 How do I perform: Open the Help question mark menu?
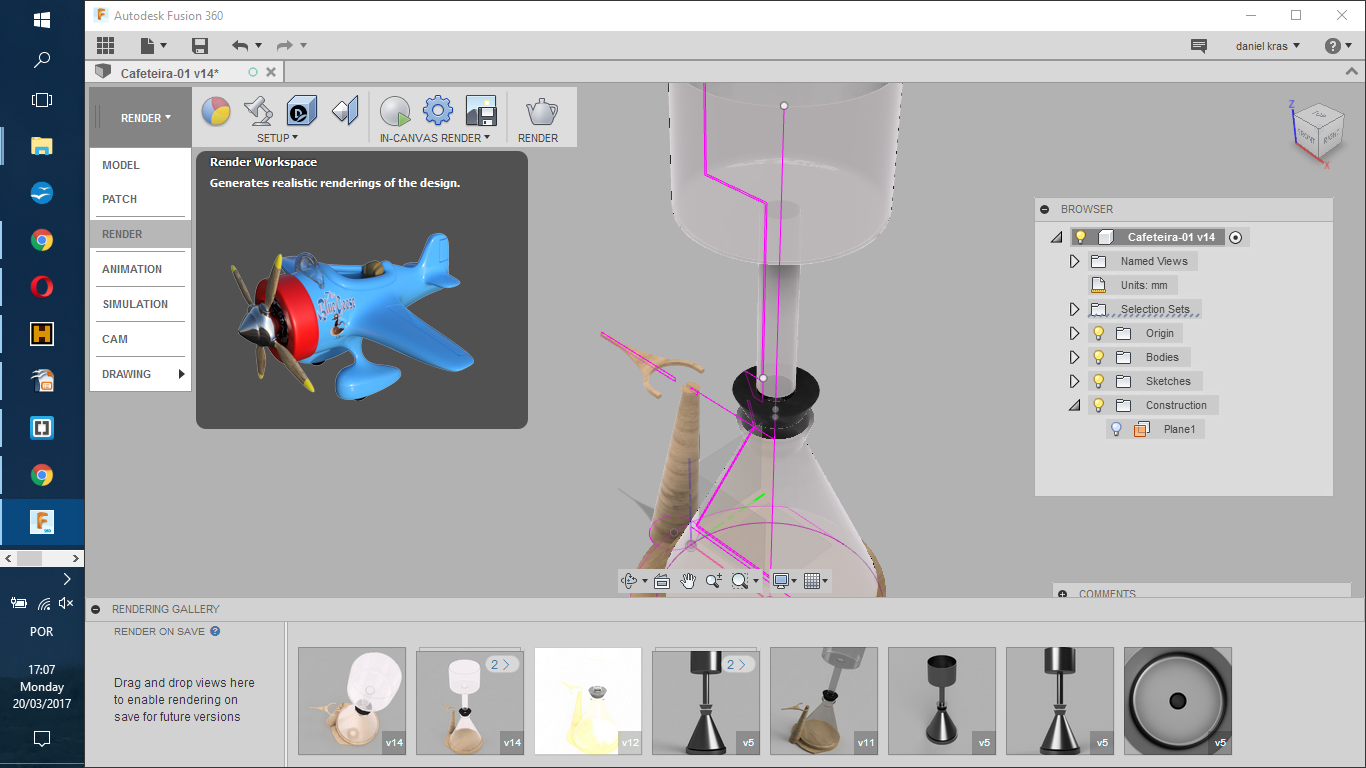1338,46
